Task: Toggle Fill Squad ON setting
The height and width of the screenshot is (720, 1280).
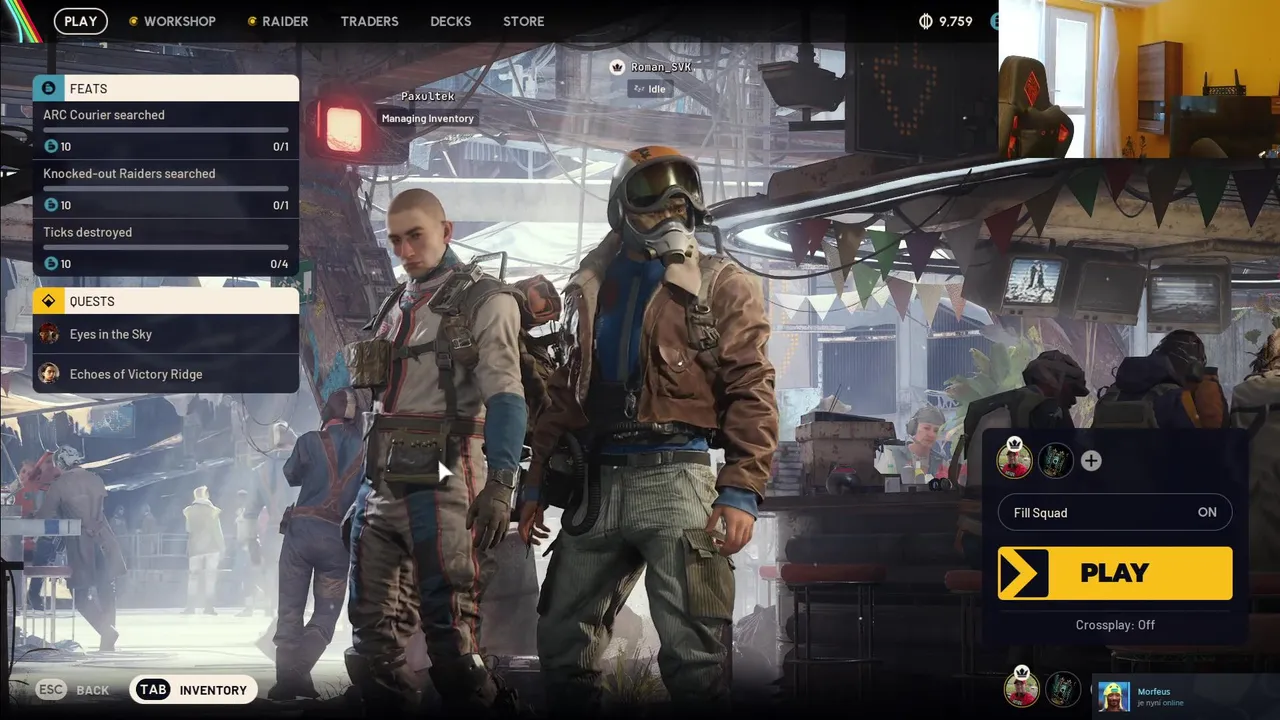Action: tap(1115, 512)
